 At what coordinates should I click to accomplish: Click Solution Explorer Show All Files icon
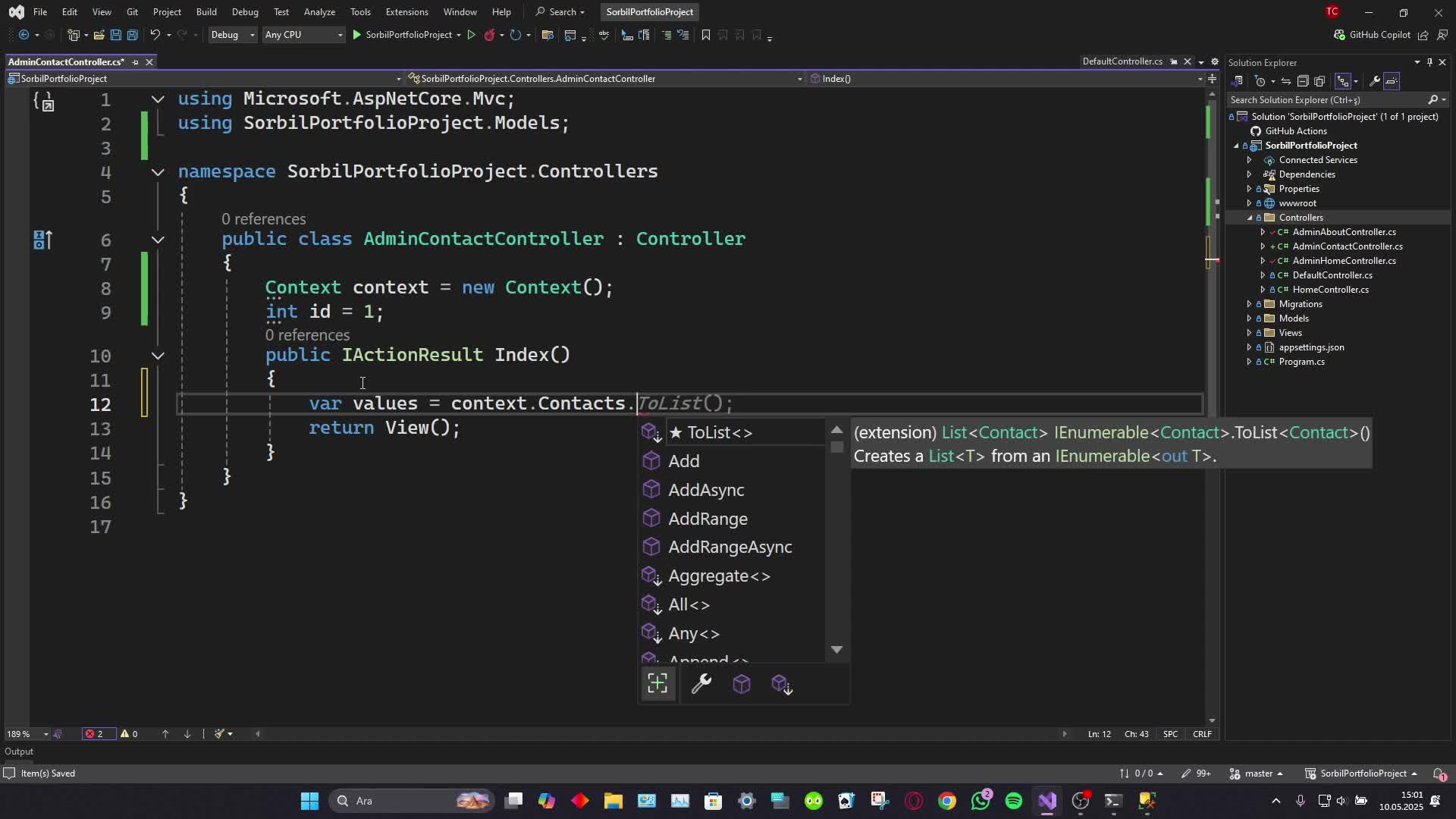[1319, 81]
